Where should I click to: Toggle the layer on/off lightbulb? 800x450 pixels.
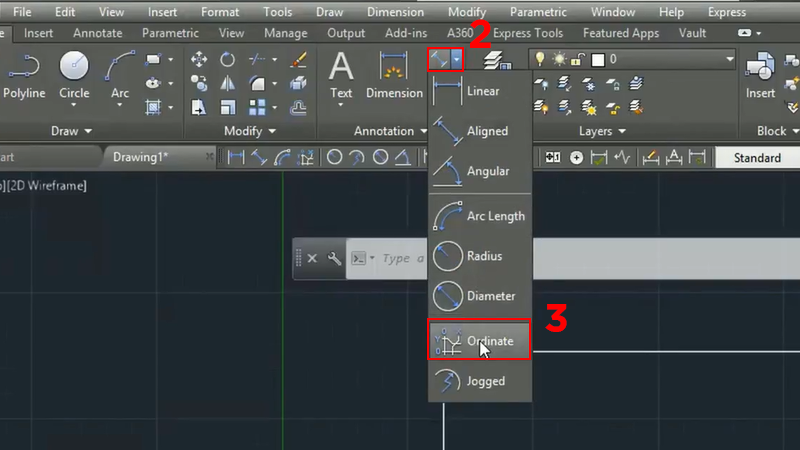pyautogui.click(x=540, y=59)
